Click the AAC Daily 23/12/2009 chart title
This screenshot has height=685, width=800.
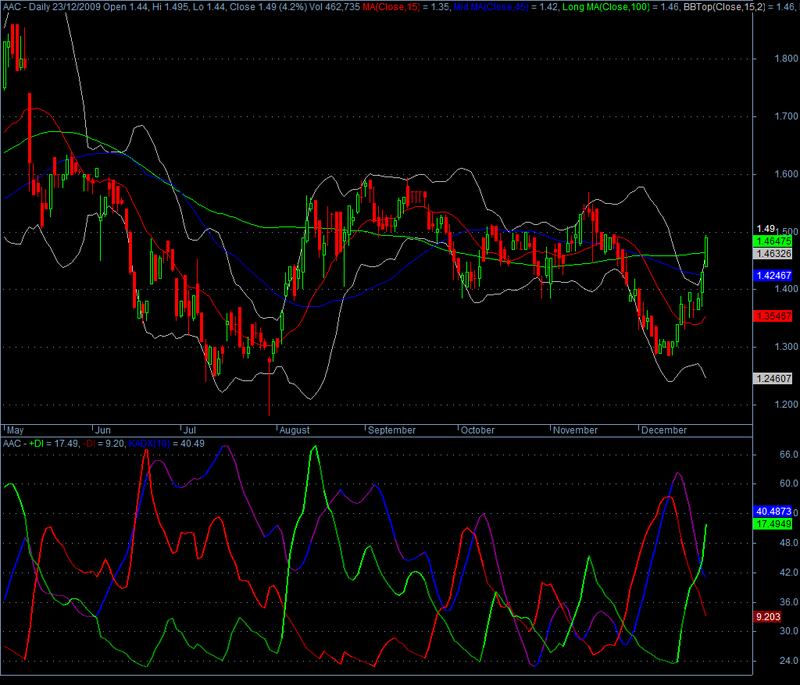pos(52,7)
